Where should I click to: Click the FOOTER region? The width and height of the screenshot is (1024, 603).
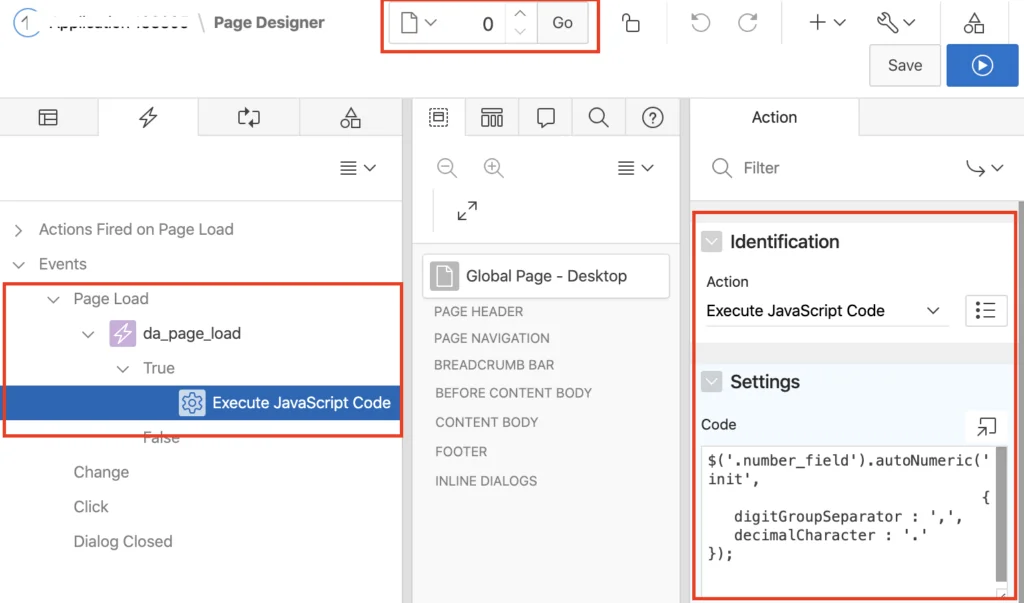[461, 452]
